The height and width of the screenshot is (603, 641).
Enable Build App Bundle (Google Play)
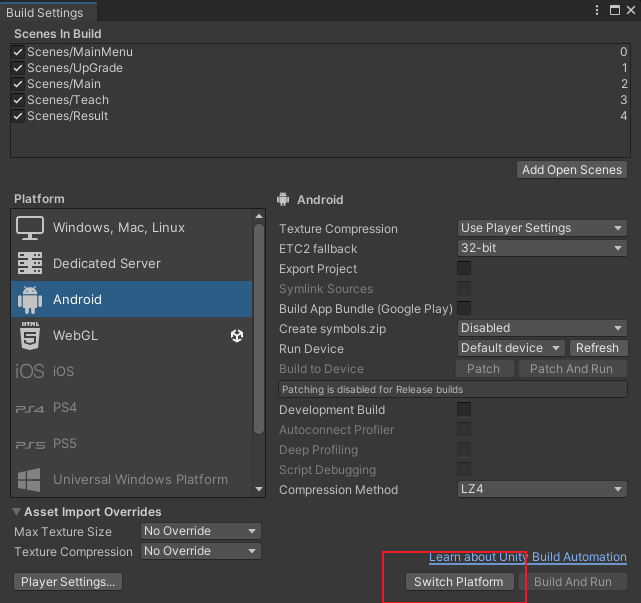click(x=464, y=308)
